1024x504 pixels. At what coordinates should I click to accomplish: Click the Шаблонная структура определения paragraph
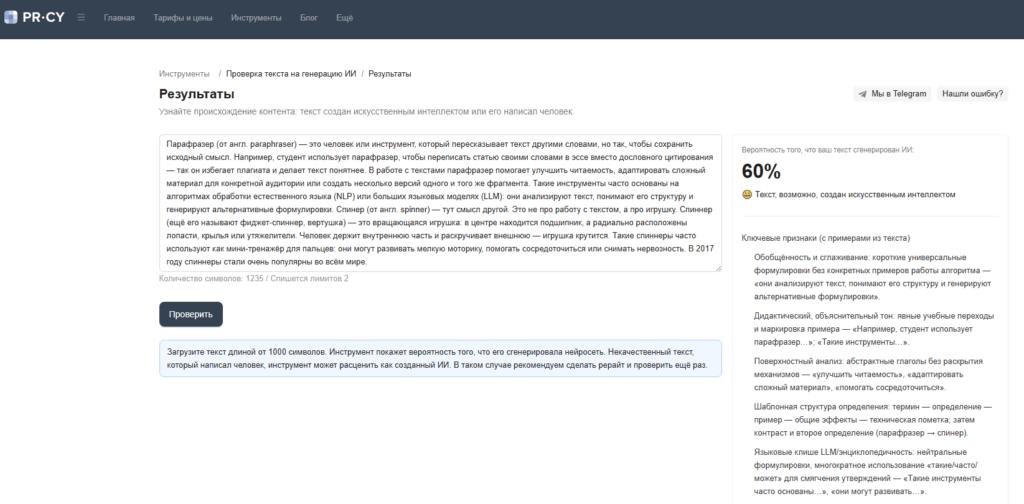(x=873, y=420)
